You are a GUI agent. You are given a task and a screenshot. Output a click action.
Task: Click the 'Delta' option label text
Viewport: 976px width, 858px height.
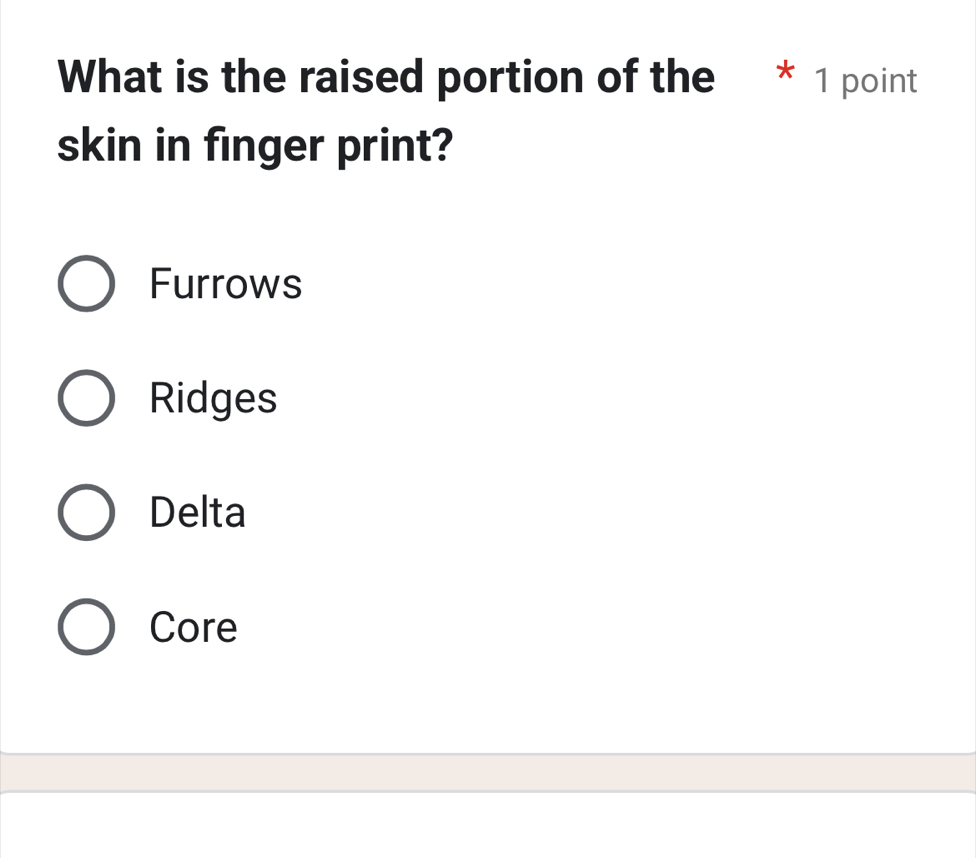197,513
